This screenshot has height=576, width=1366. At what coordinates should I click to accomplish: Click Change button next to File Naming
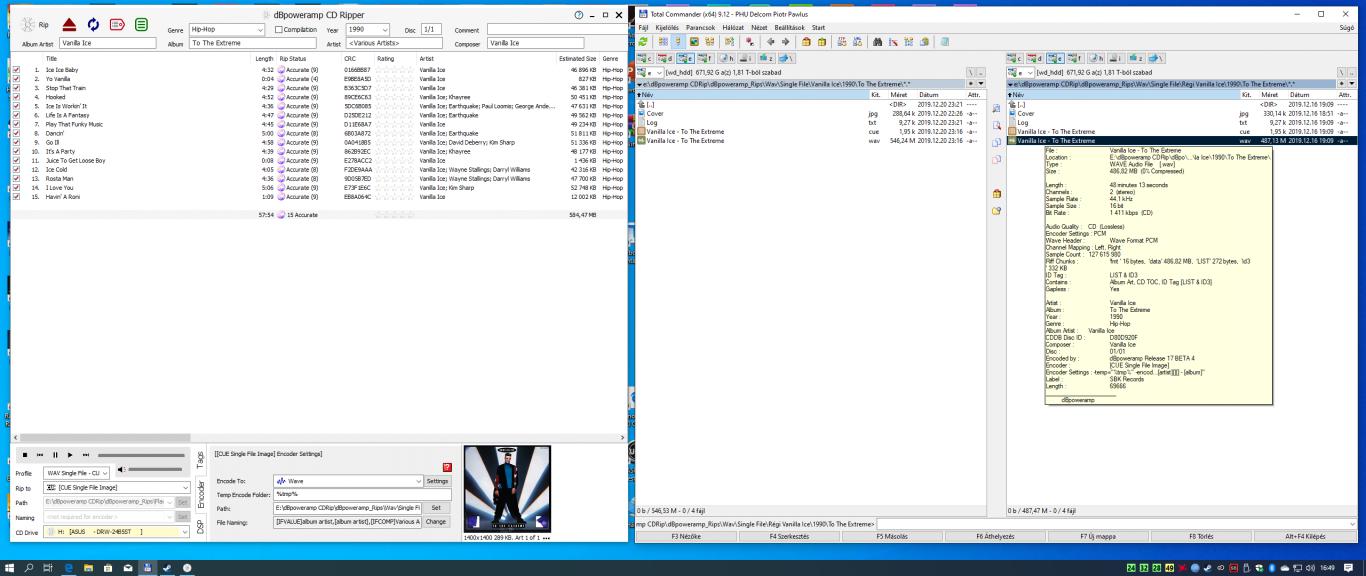pyautogui.click(x=436, y=522)
